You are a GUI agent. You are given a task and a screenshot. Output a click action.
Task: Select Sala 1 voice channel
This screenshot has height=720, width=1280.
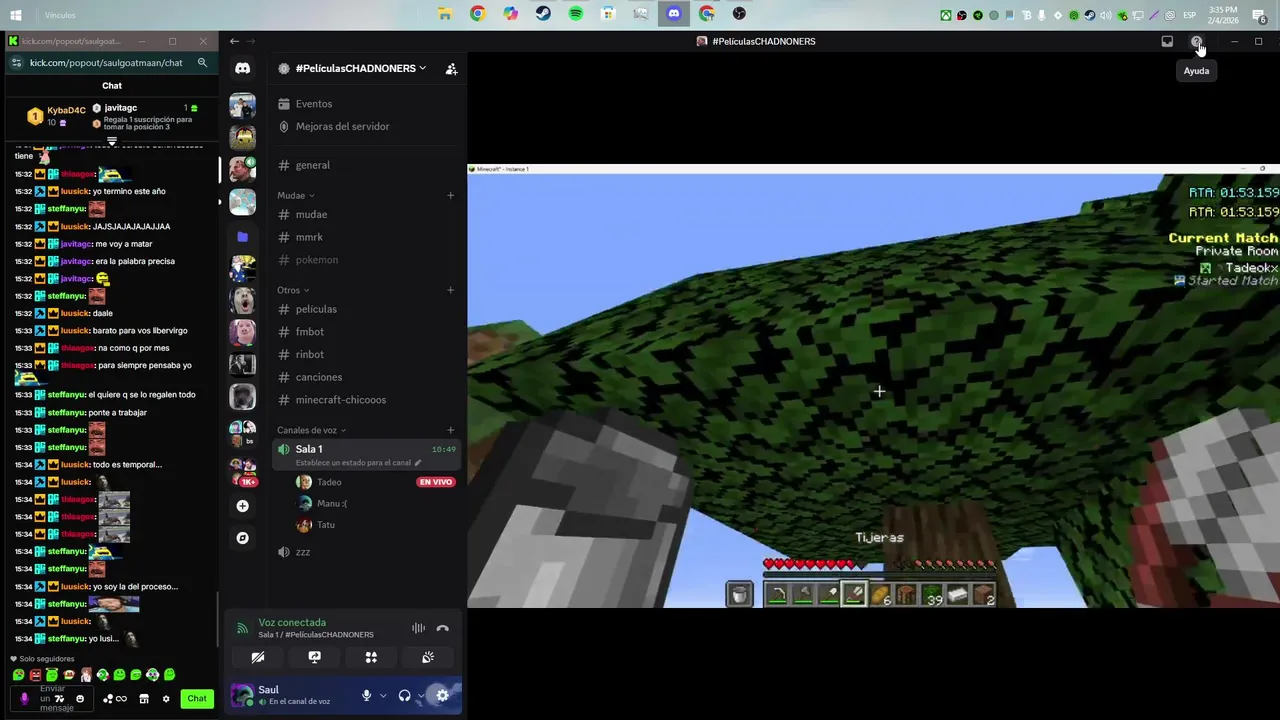click(366, 455)
